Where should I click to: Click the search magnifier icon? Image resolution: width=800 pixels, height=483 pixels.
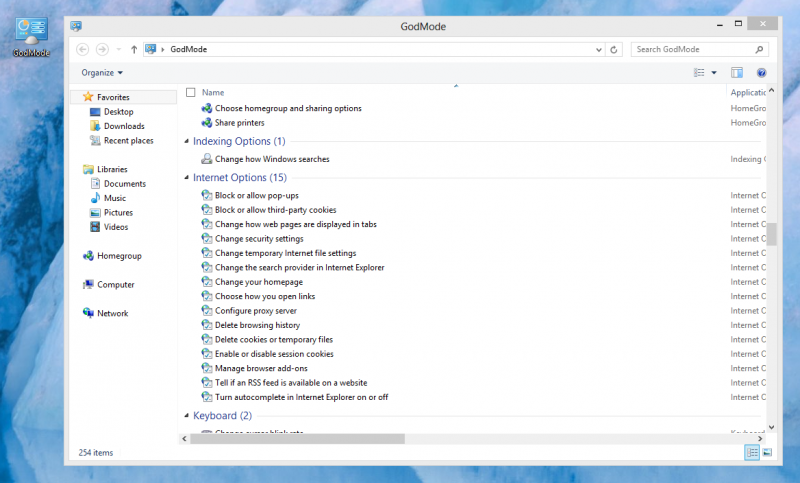point(759,49)
